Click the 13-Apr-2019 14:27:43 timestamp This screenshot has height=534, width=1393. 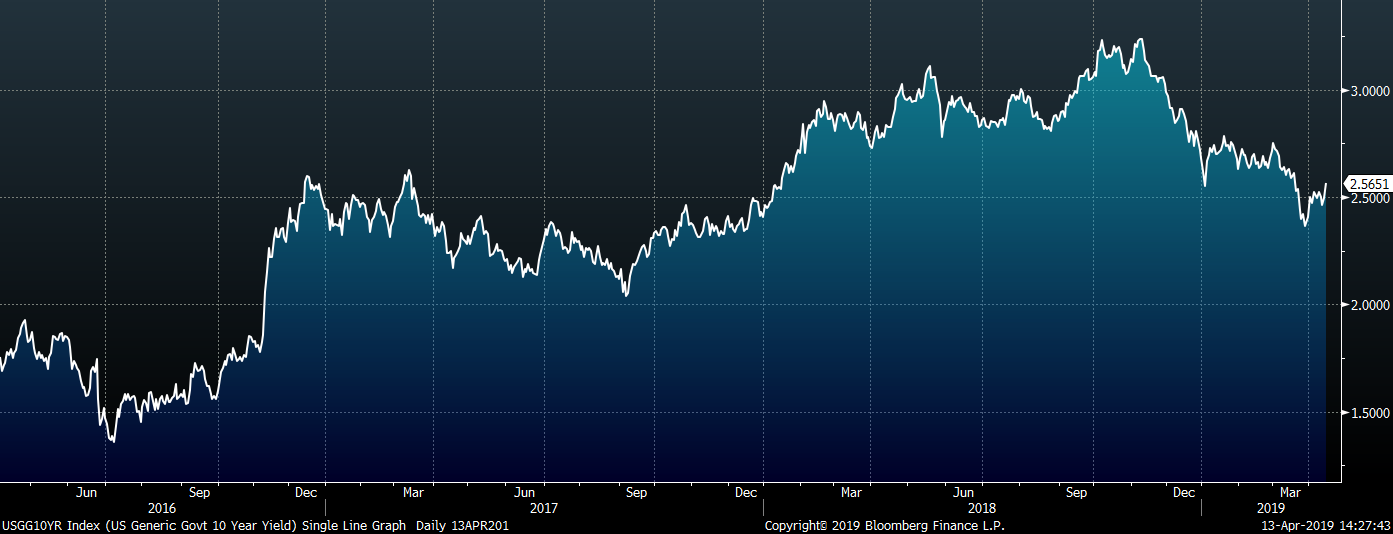tap(1328, 525)
